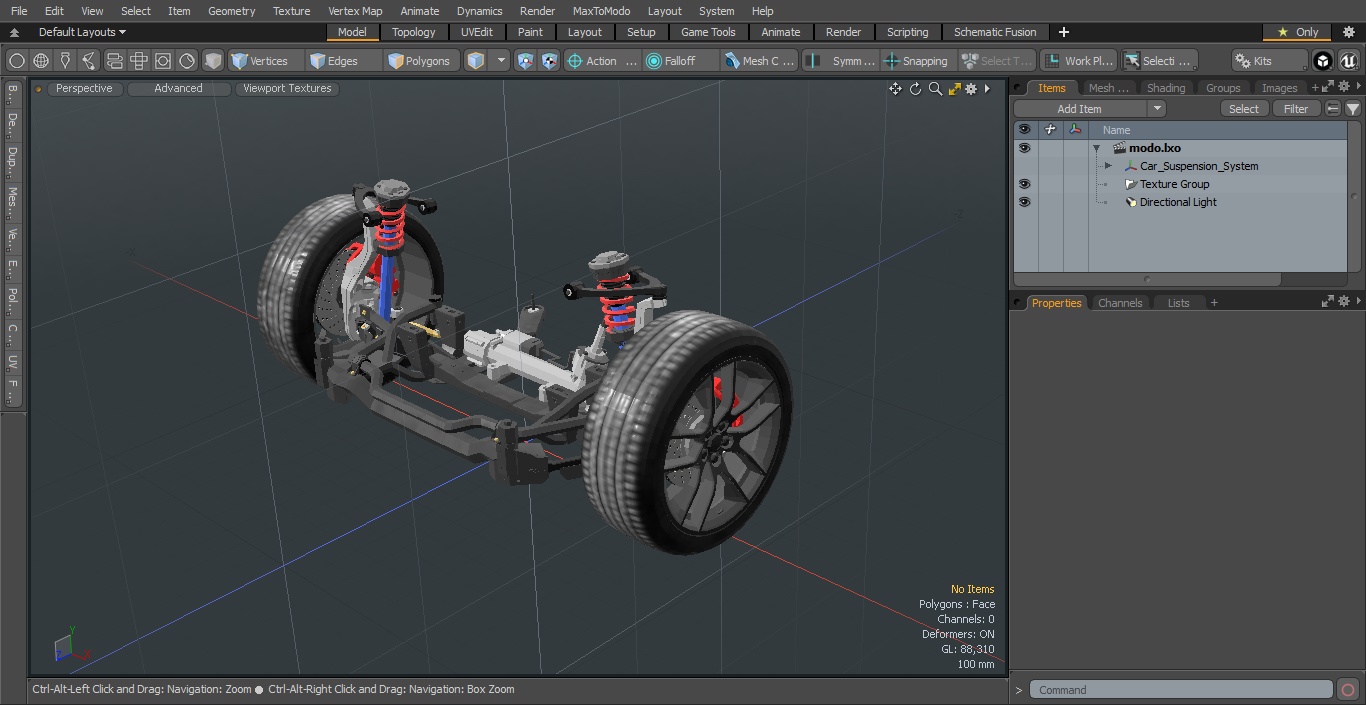Click the viewport zoom magnifier icon

tap(935, 89)
